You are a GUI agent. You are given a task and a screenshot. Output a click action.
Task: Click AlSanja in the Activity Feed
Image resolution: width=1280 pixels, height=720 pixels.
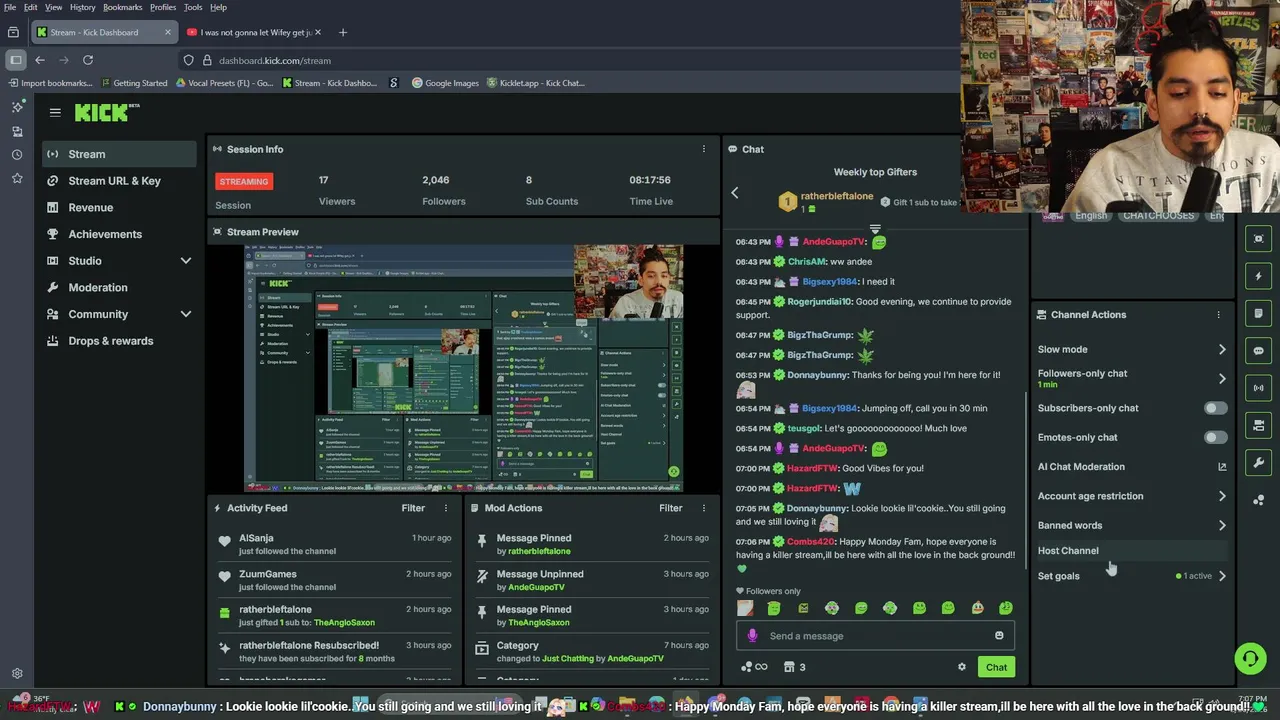[256, 538]
